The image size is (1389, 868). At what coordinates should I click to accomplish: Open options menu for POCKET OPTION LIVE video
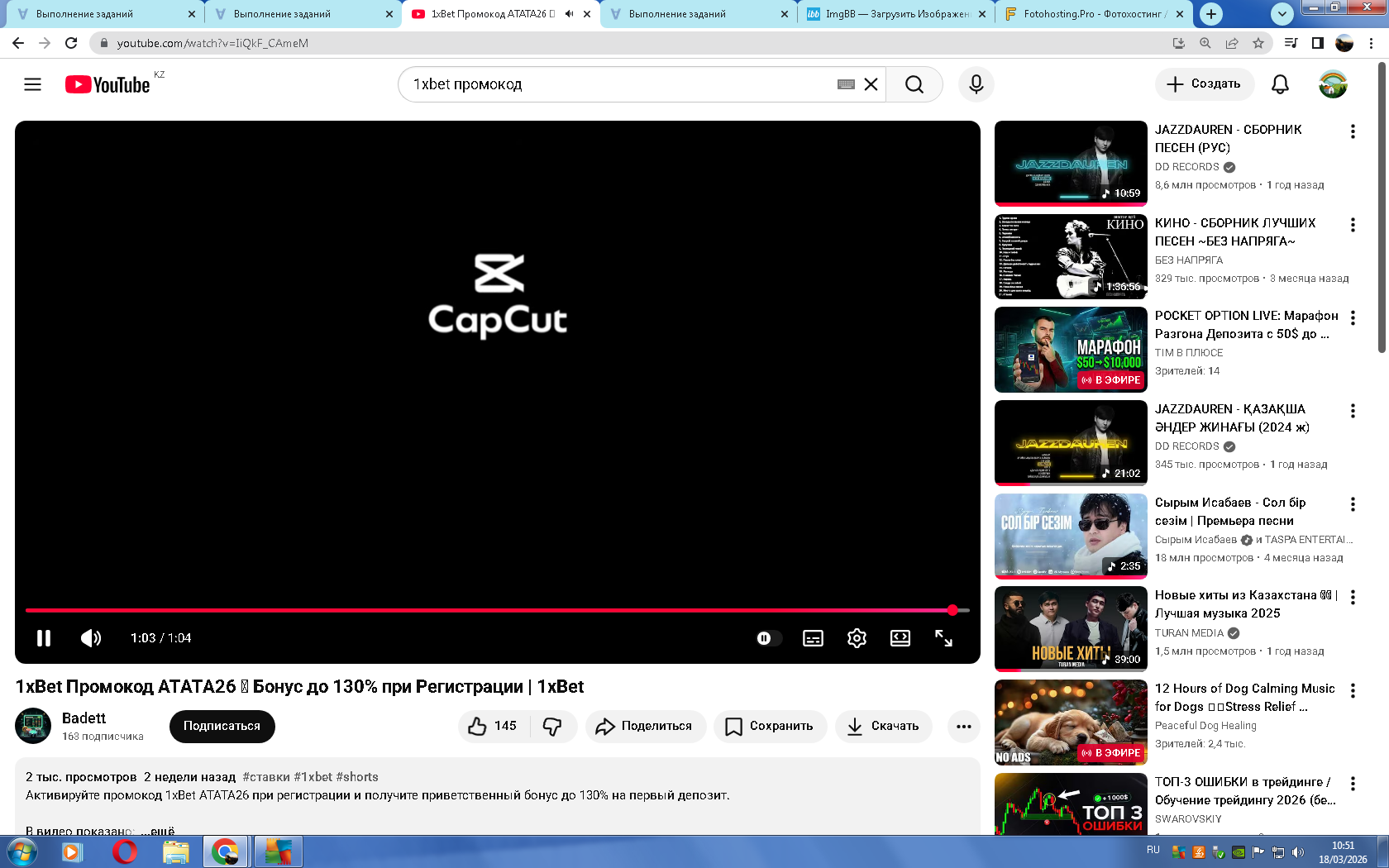click(1353, 317)
